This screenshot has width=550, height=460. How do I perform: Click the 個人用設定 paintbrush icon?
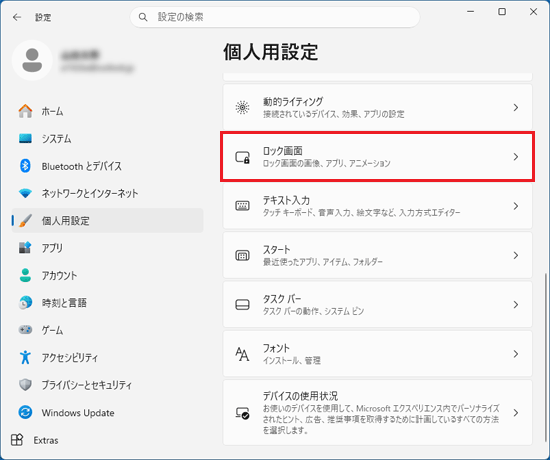click(25, 221)
